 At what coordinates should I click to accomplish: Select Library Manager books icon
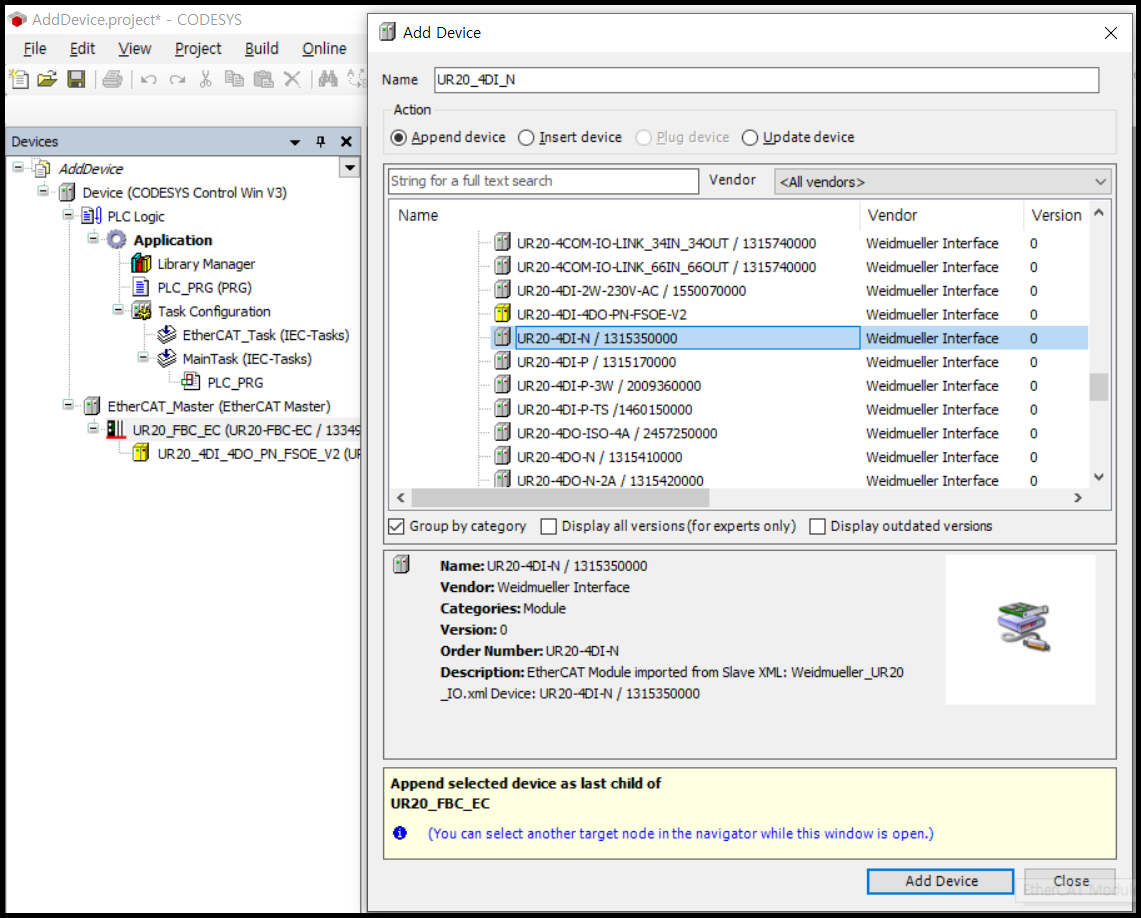[x=141, y=263]
